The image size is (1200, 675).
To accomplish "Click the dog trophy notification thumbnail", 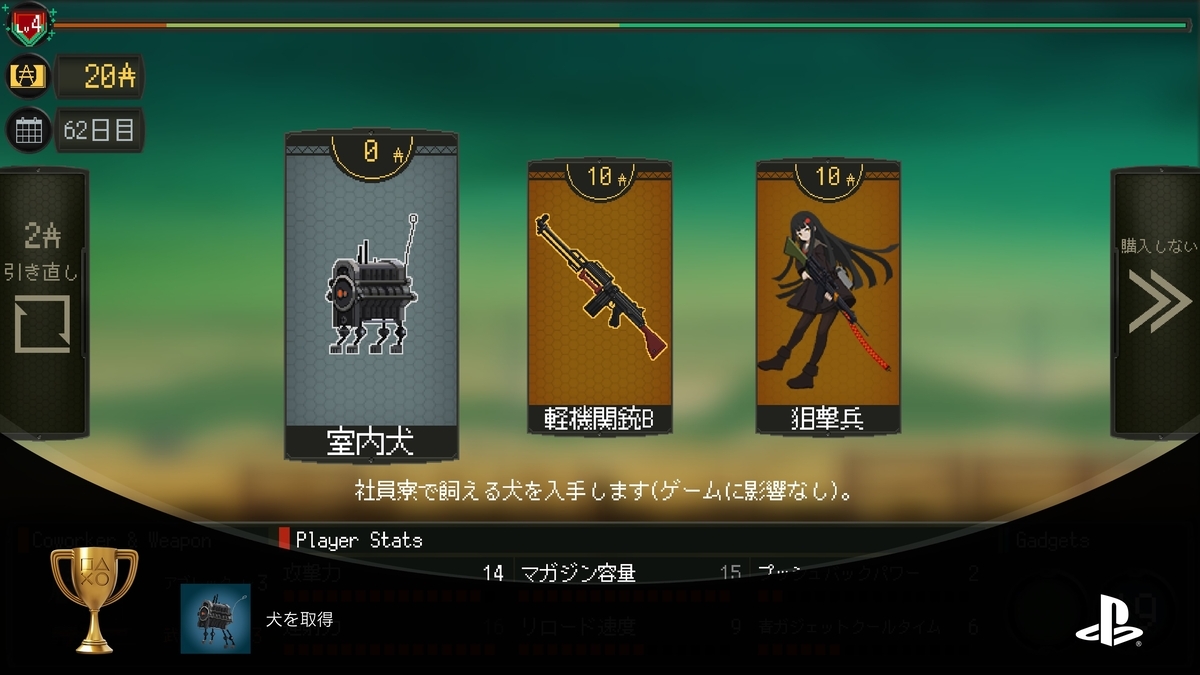I will coord(216,618).
